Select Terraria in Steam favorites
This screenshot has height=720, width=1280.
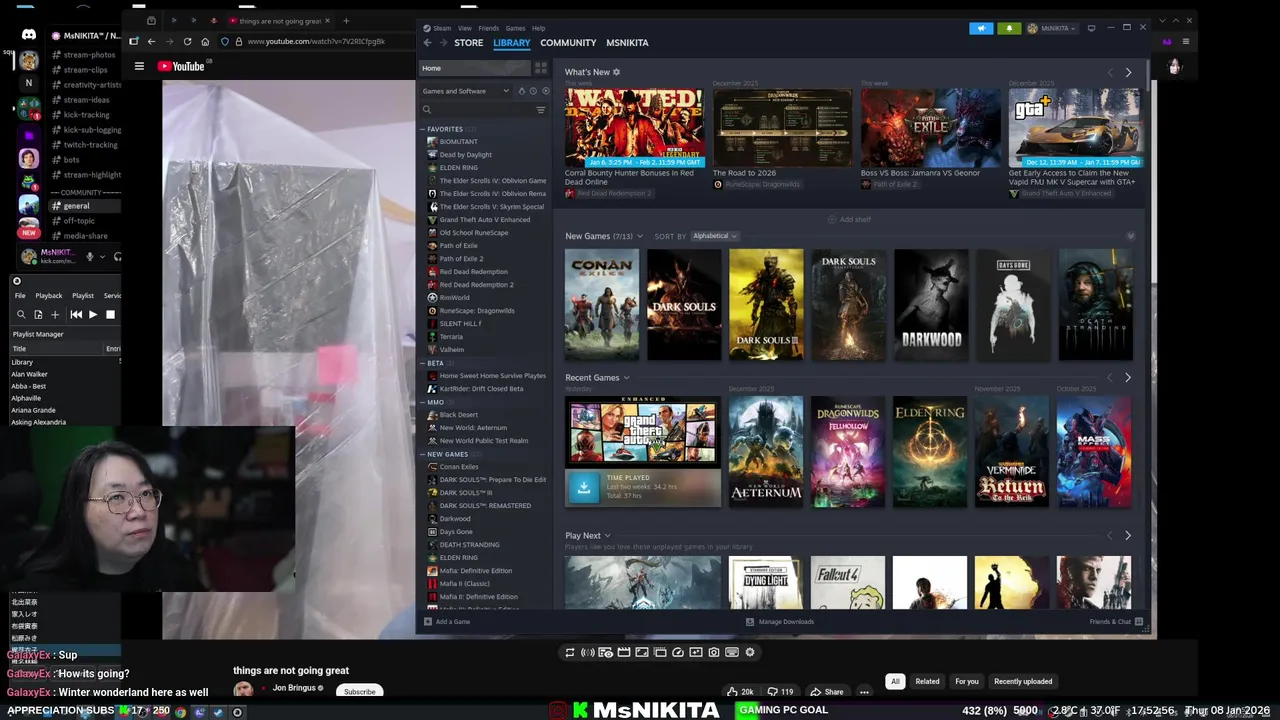[451, 337]
